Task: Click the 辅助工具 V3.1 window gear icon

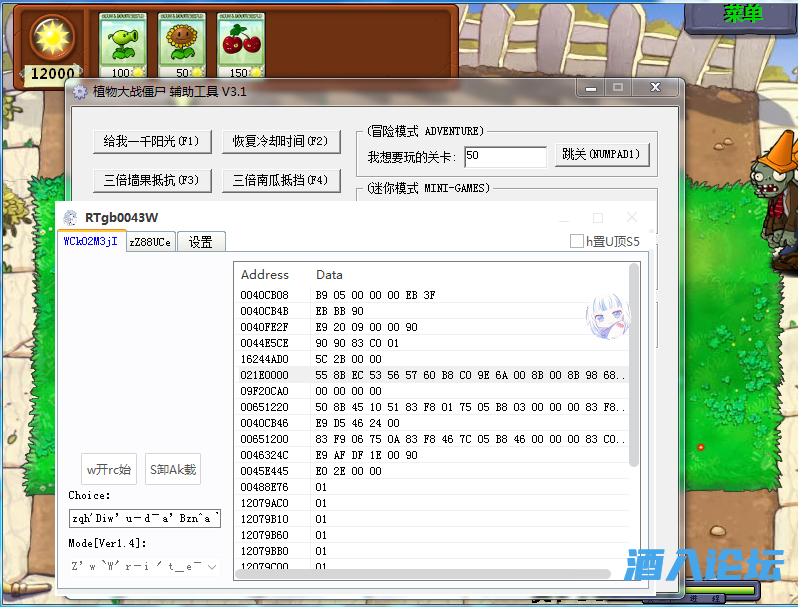Action: 80,92
